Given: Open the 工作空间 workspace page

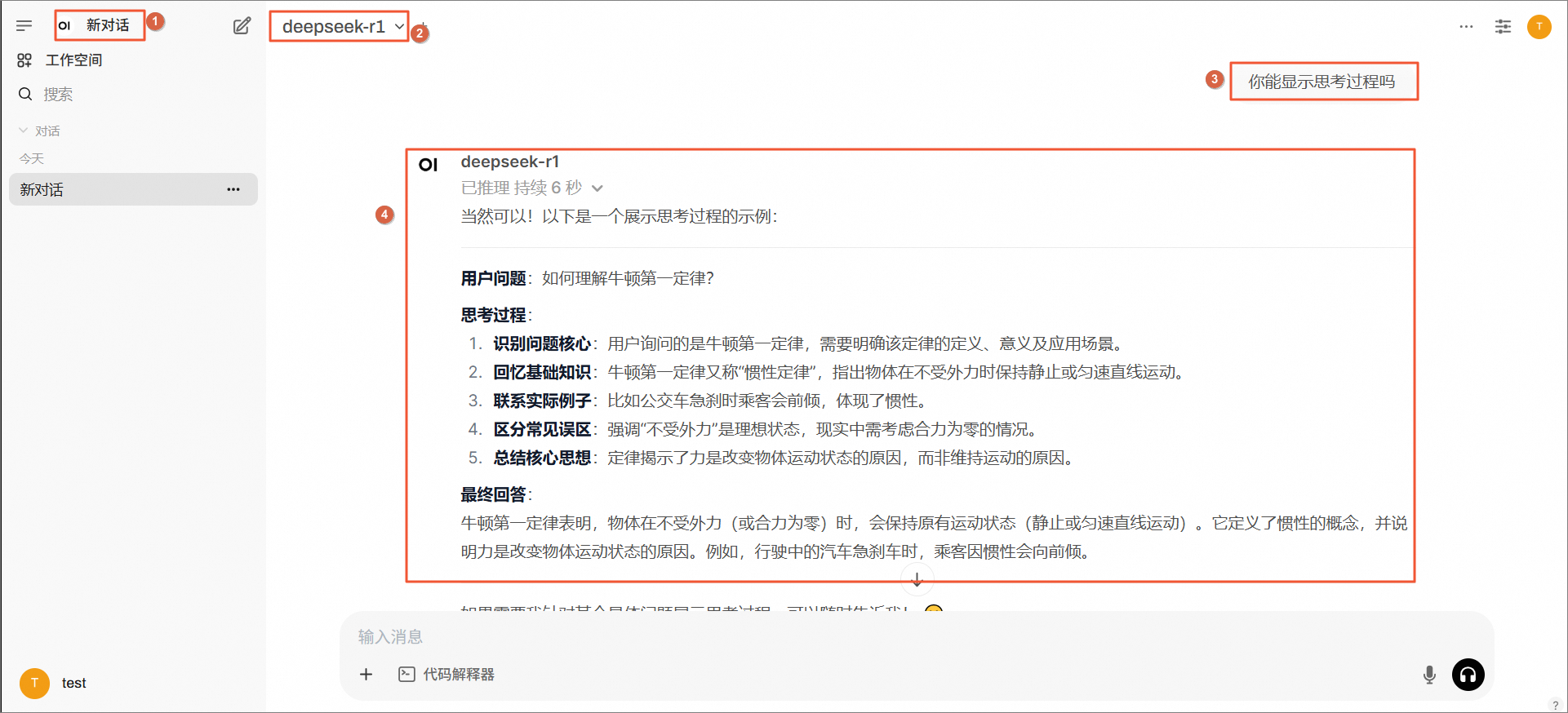Looking at the screenshot, I should point(60,60).
